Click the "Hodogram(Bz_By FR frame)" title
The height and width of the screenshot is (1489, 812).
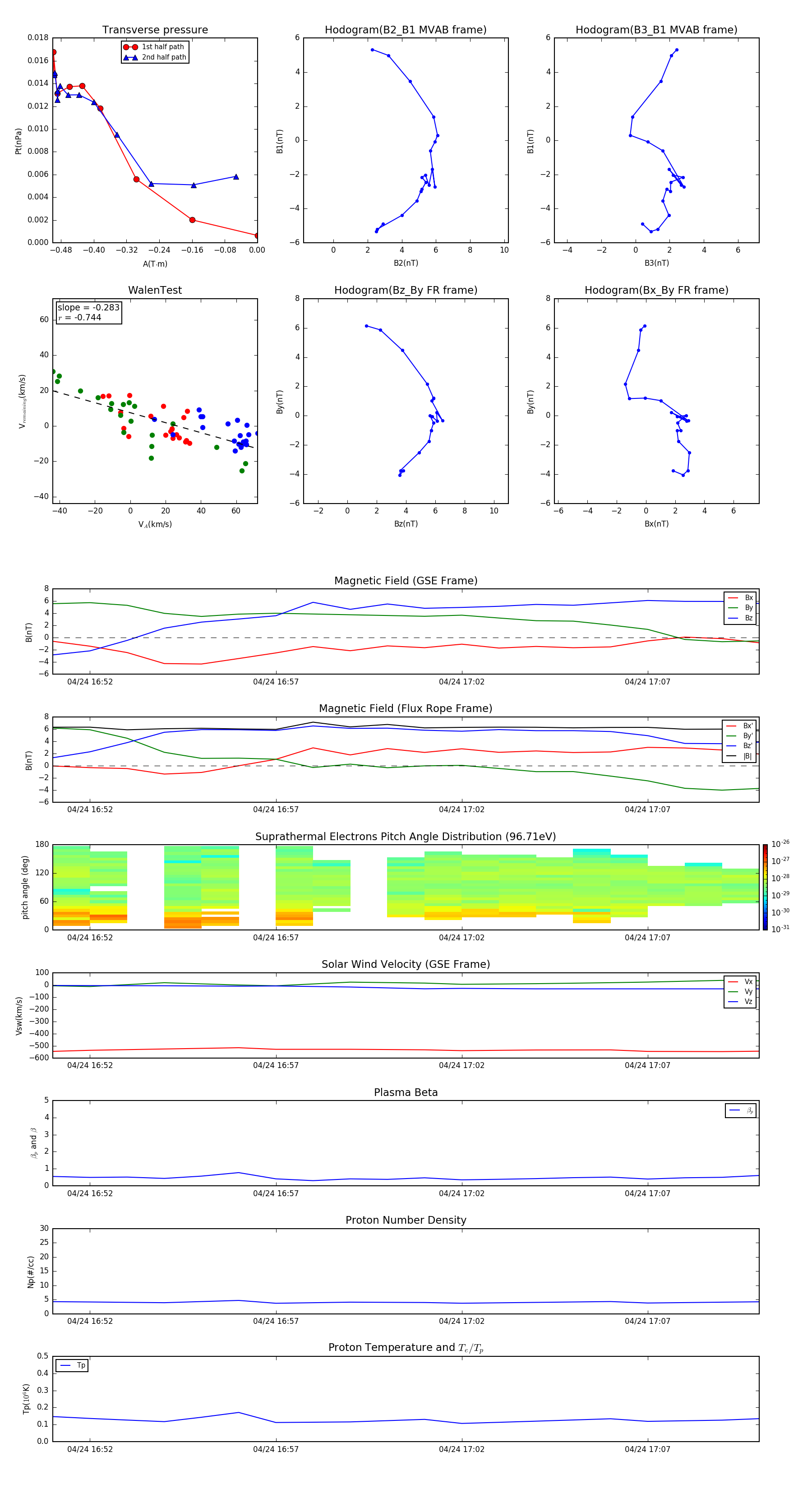point(406,290)
